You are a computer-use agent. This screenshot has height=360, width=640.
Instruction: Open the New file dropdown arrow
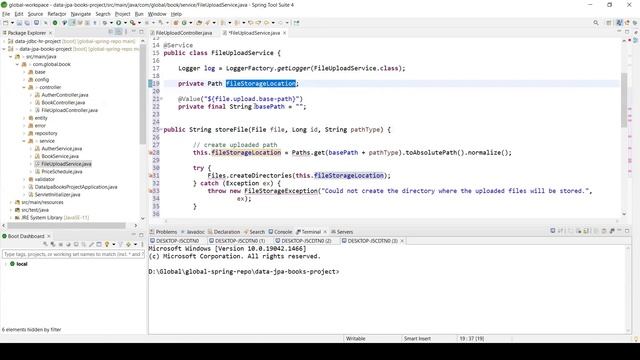point(12,23)
